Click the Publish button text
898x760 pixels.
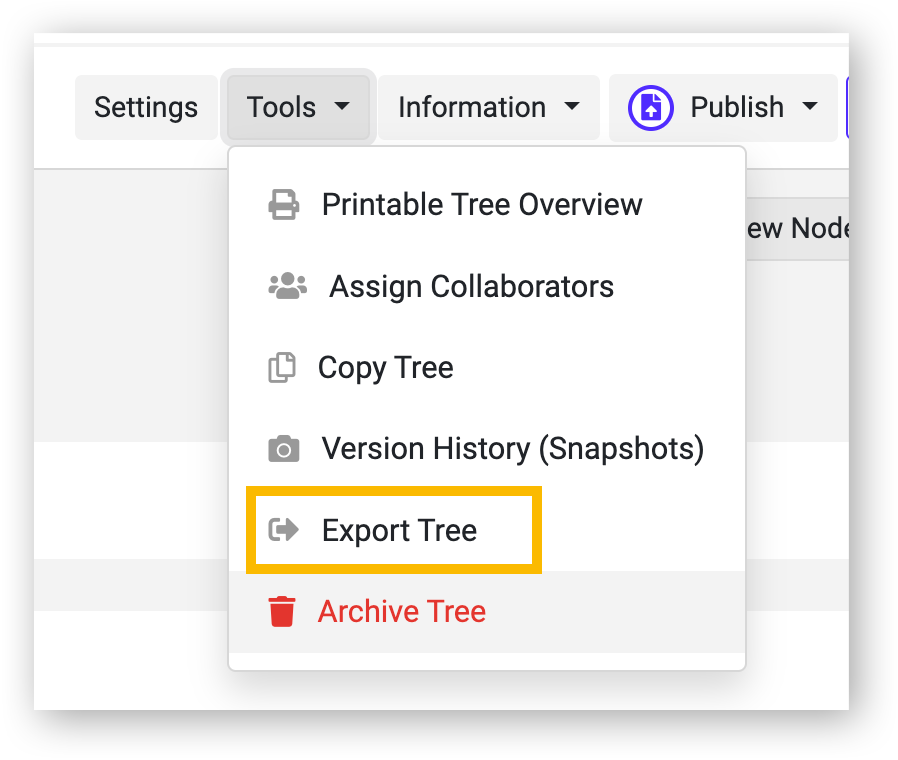click(x=737, y=107)
